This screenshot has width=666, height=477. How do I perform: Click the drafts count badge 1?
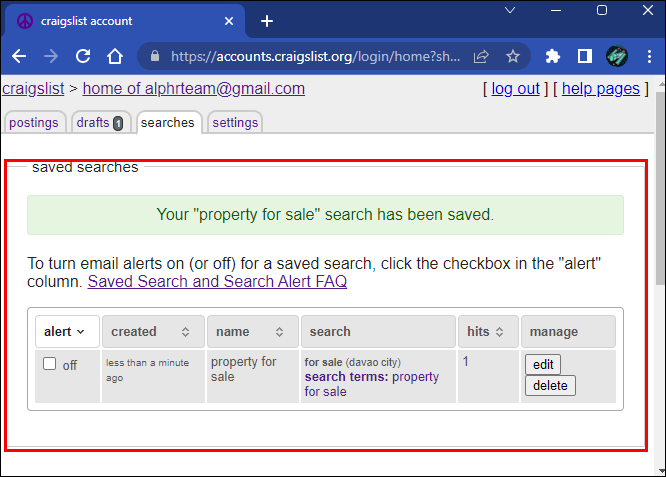[x=118, y=123]
